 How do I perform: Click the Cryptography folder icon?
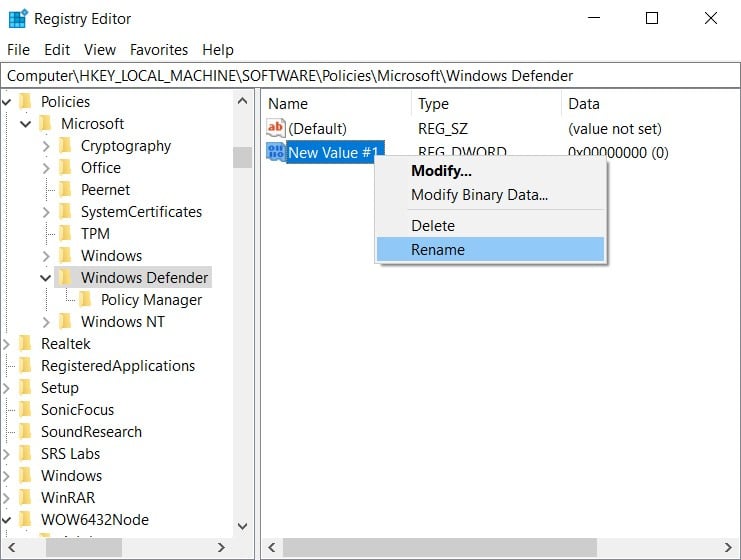pyautogui.click(x=65, y=146)
